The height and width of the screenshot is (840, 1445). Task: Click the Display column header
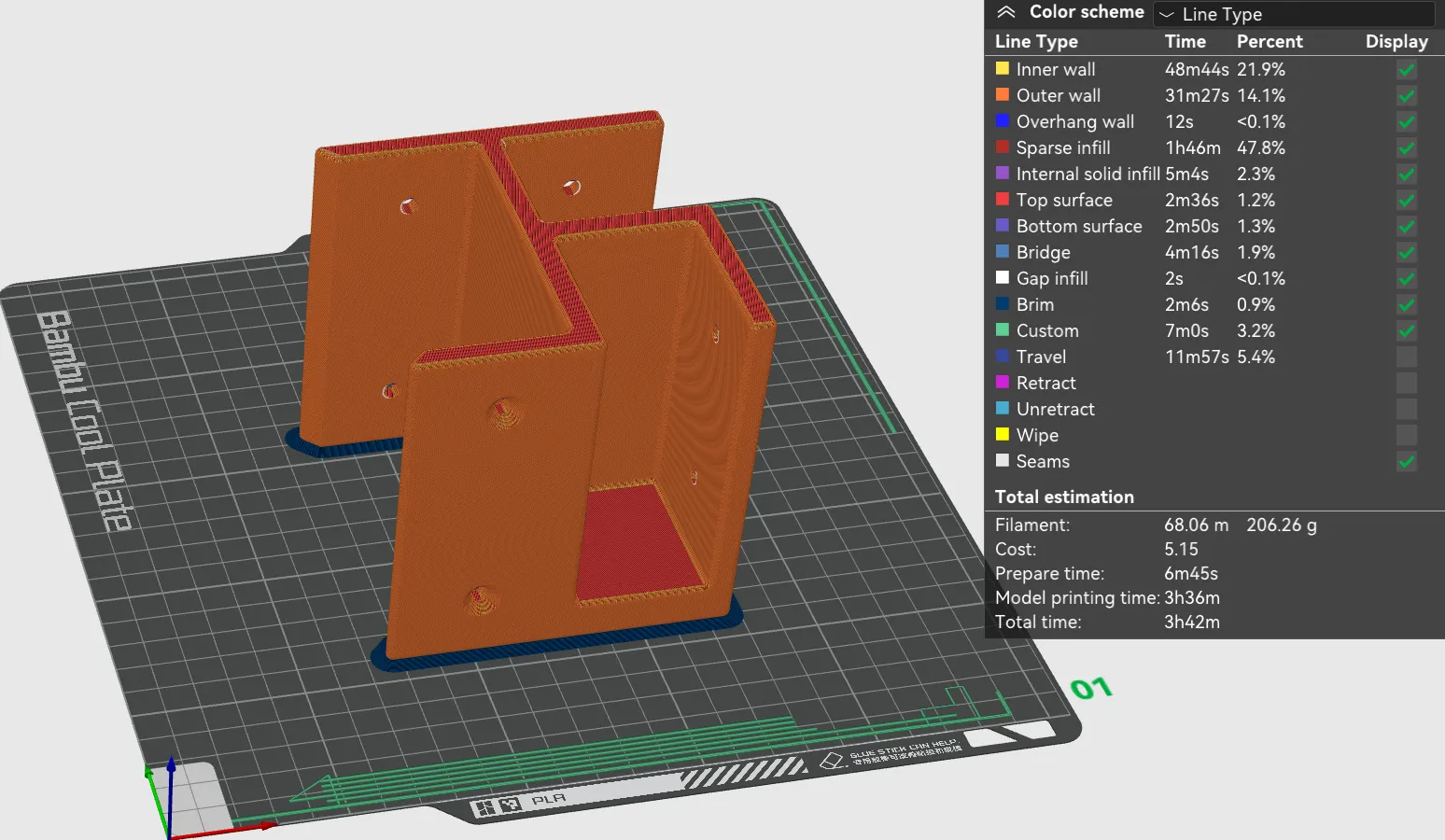pyautogui.click(x=1396, y=41)
